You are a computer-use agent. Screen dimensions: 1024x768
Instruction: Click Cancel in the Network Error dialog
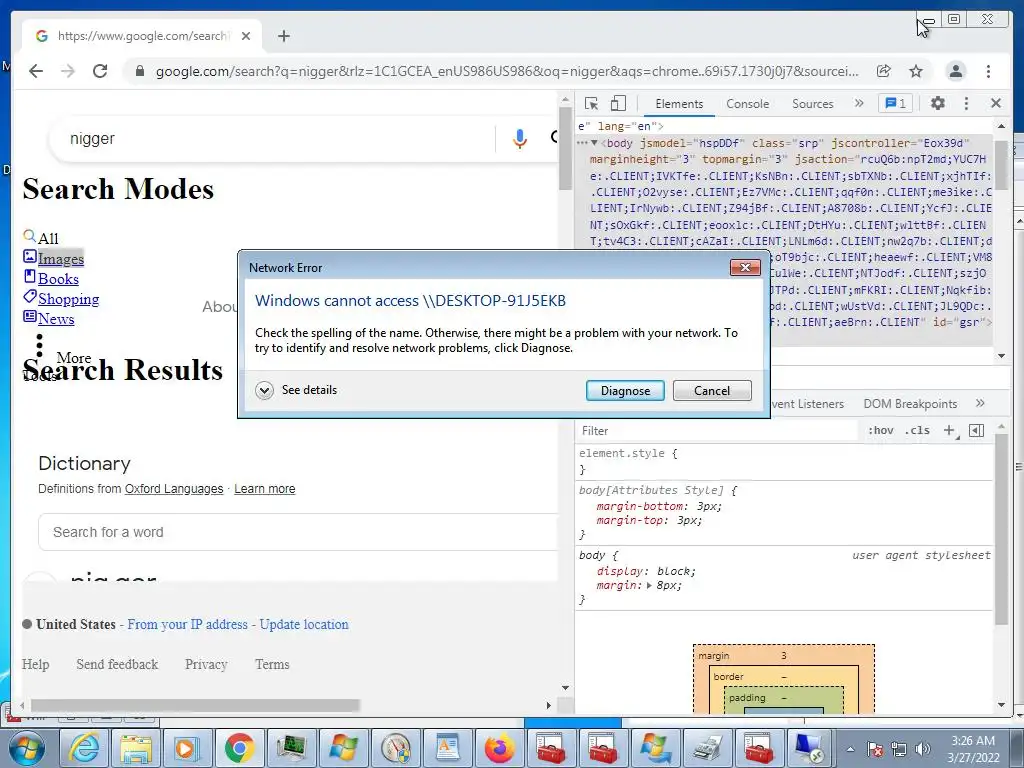coord(712,391)
